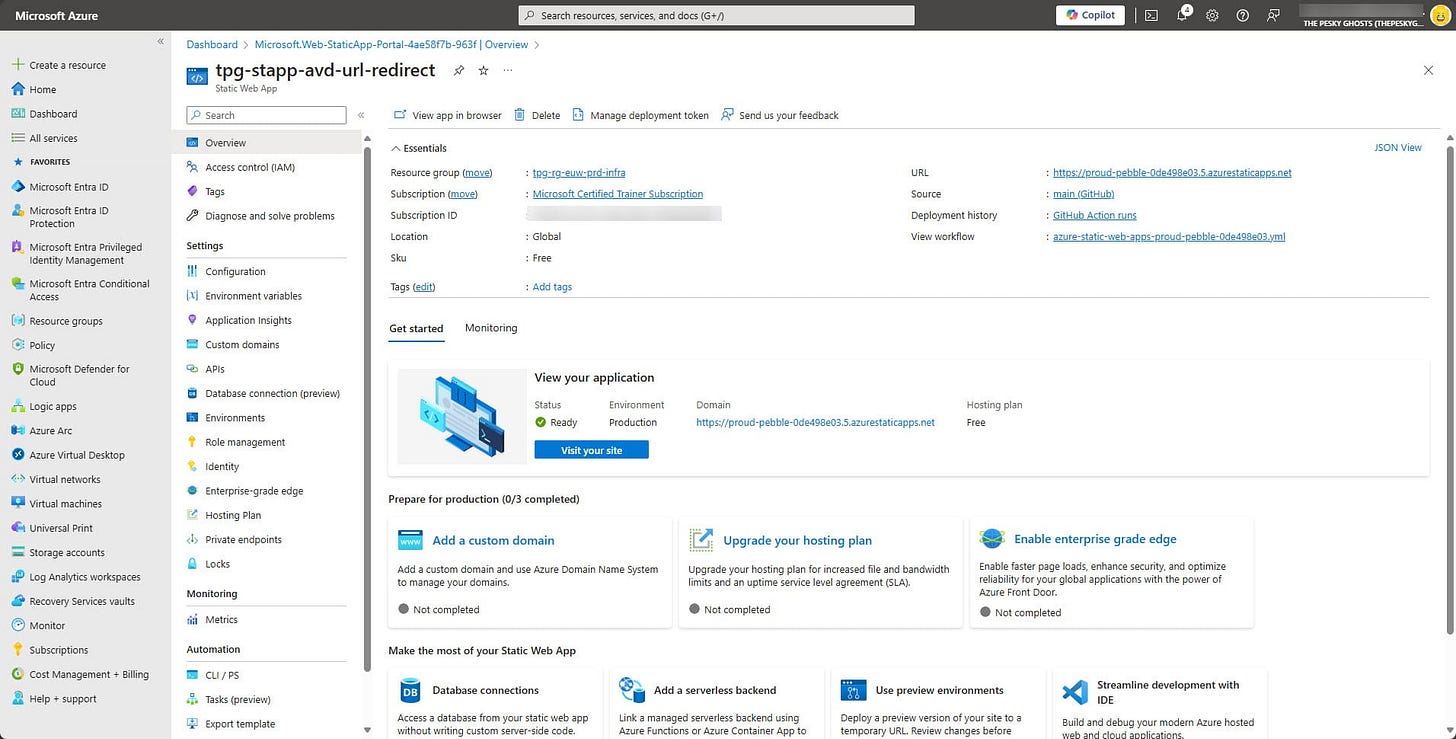Open the Overview menu item
1456x739 pixels.
(265, 143)
